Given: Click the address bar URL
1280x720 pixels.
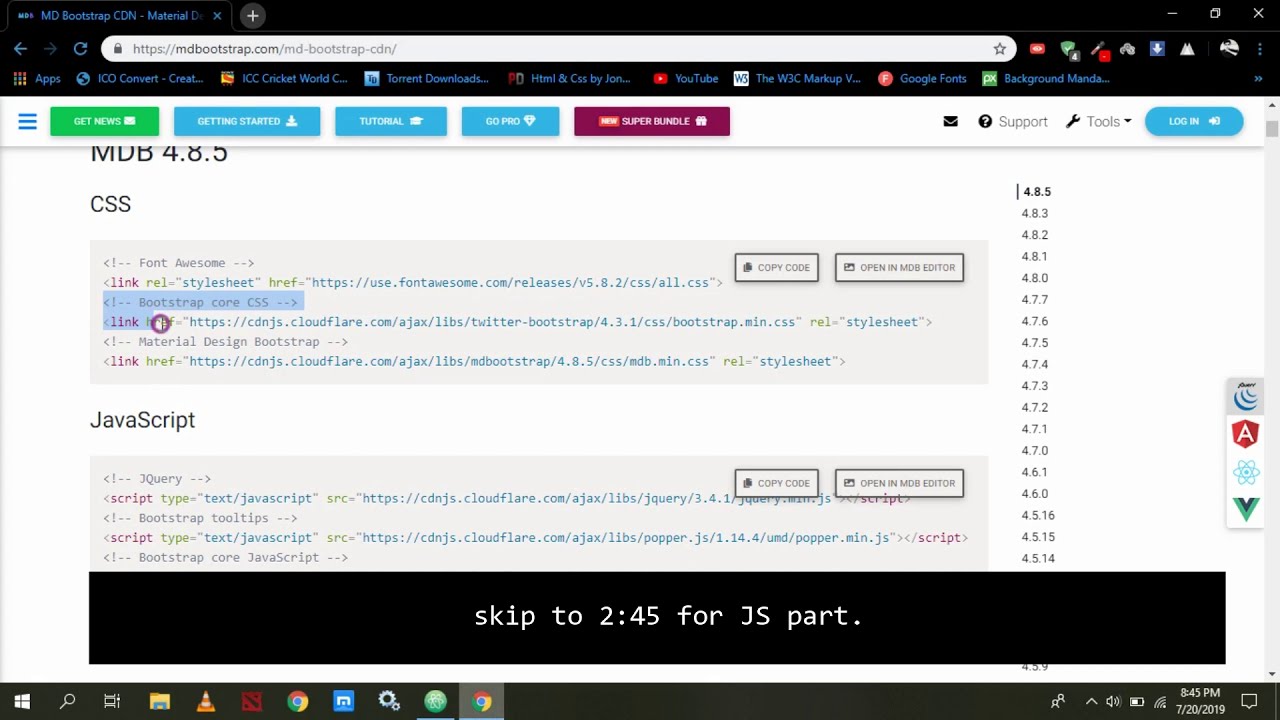Looking at the screenshot, I should click(x=264, y=48).
